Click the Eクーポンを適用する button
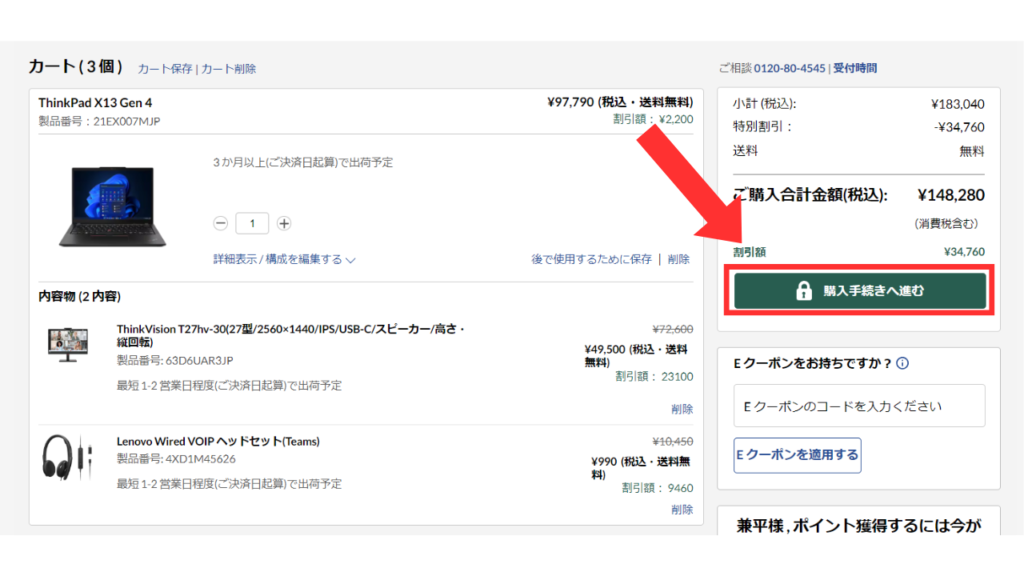This screenshot has height=576, width=1024. 797,455
